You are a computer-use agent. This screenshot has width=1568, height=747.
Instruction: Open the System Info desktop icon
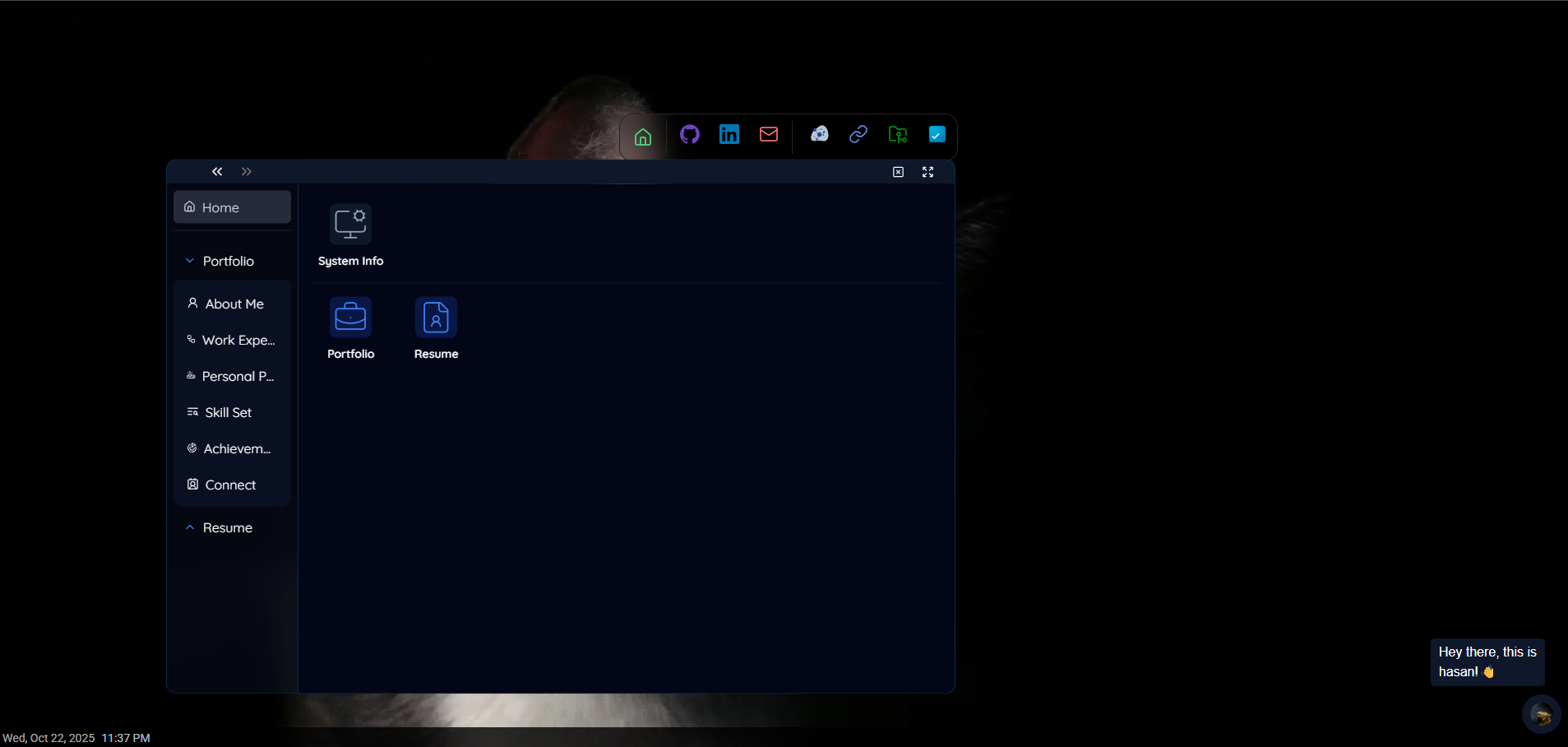coord(350,225)
